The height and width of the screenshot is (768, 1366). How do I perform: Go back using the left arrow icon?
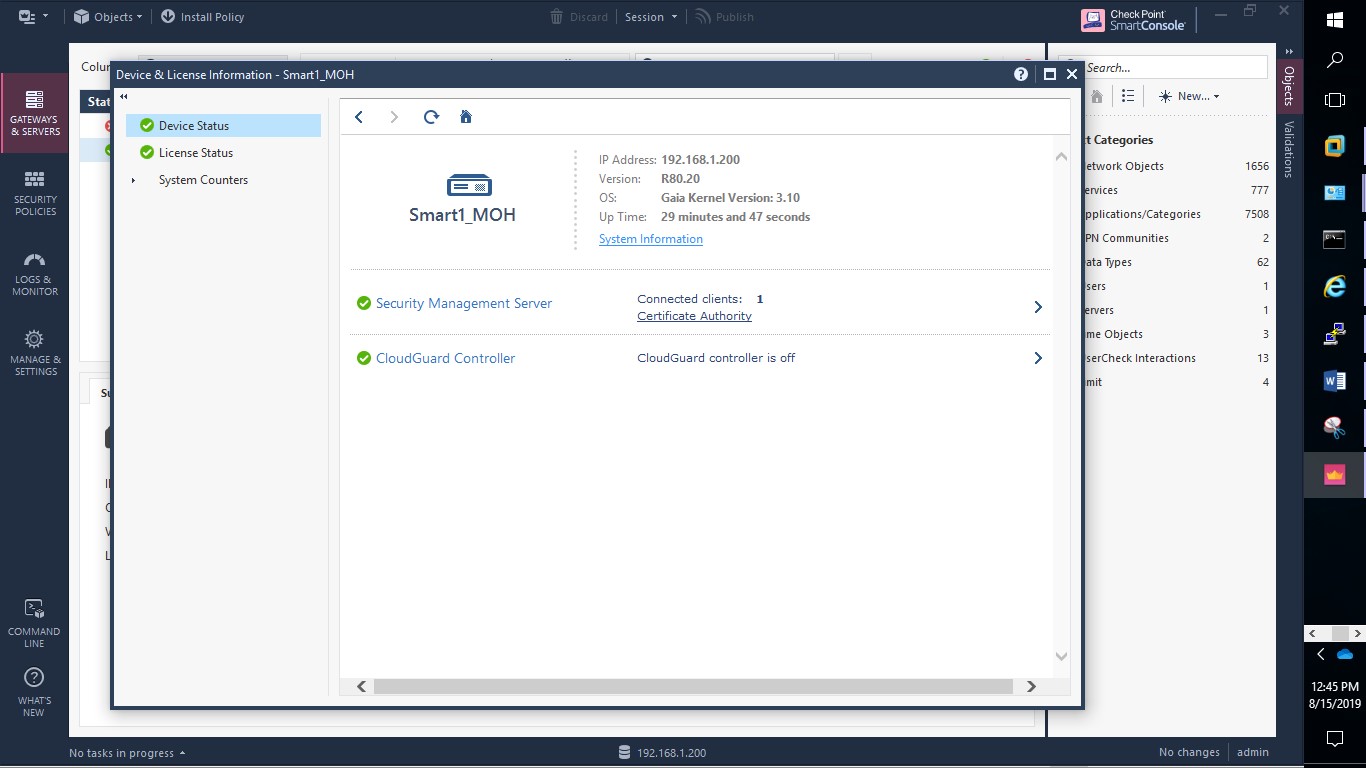point(359,117)
